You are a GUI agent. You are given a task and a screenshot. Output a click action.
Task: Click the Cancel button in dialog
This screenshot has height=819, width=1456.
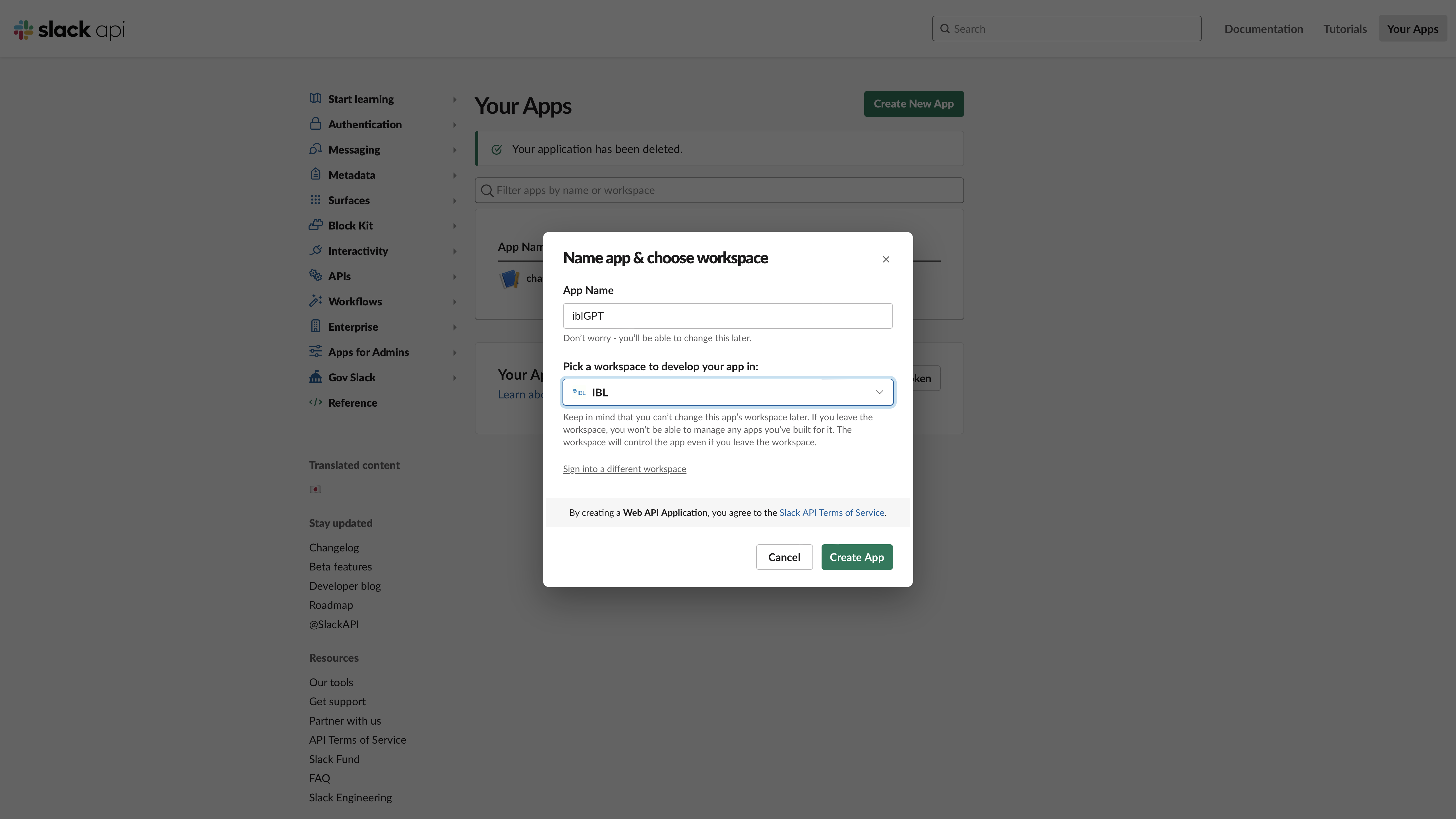[784, 557]
